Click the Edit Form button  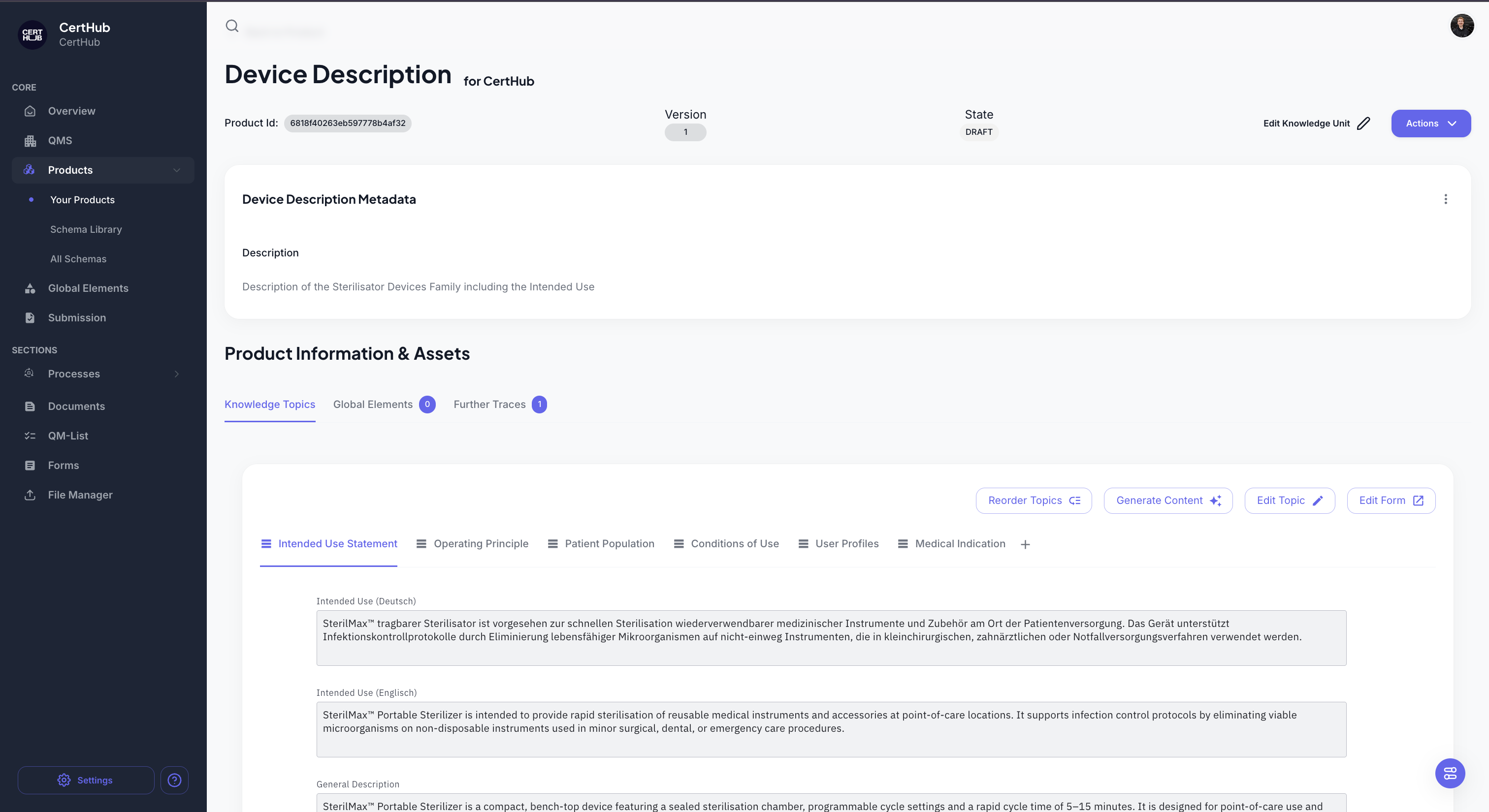coord(1390,500)
